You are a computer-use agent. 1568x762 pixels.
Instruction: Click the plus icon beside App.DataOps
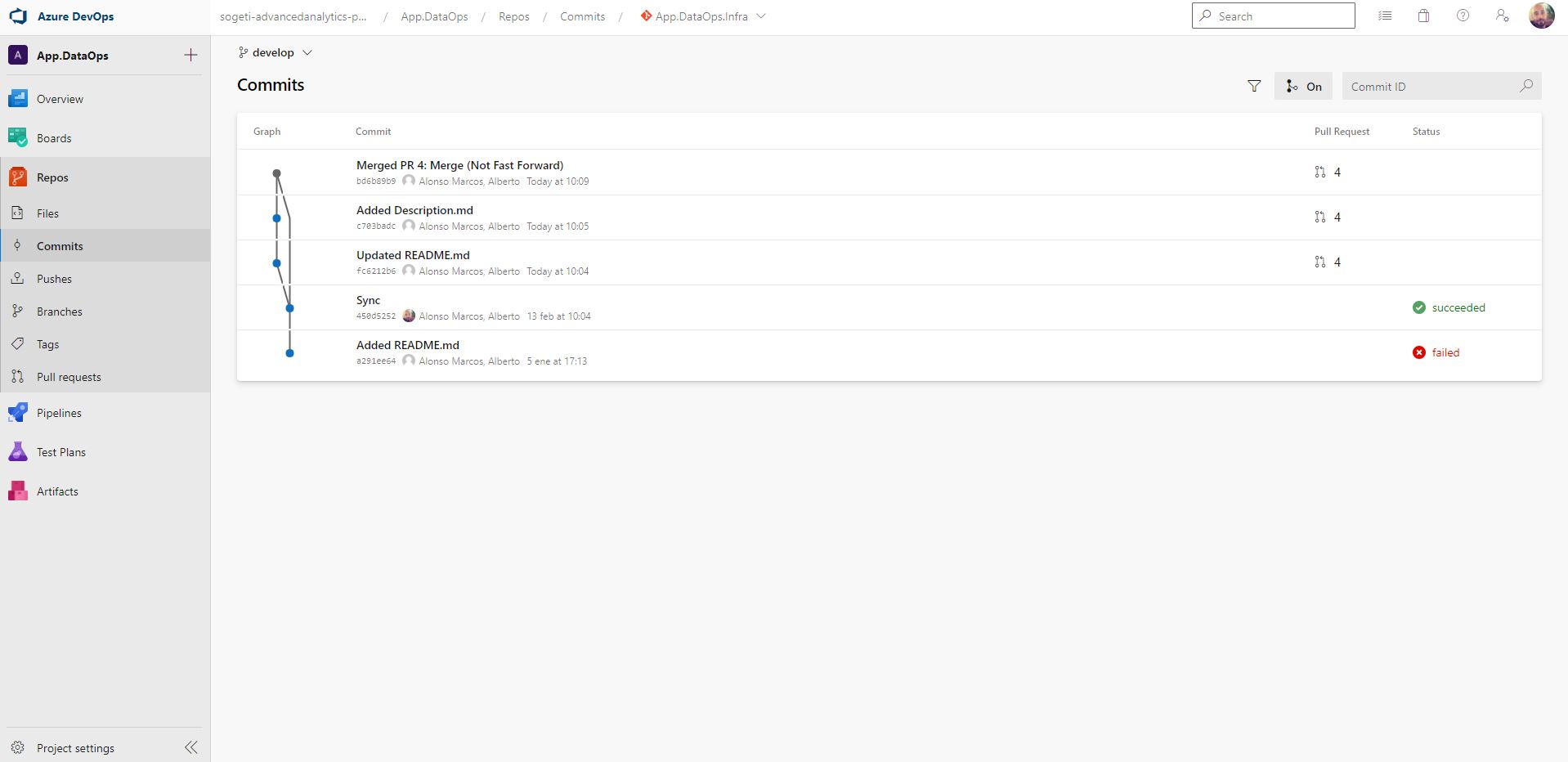point(190,55)
